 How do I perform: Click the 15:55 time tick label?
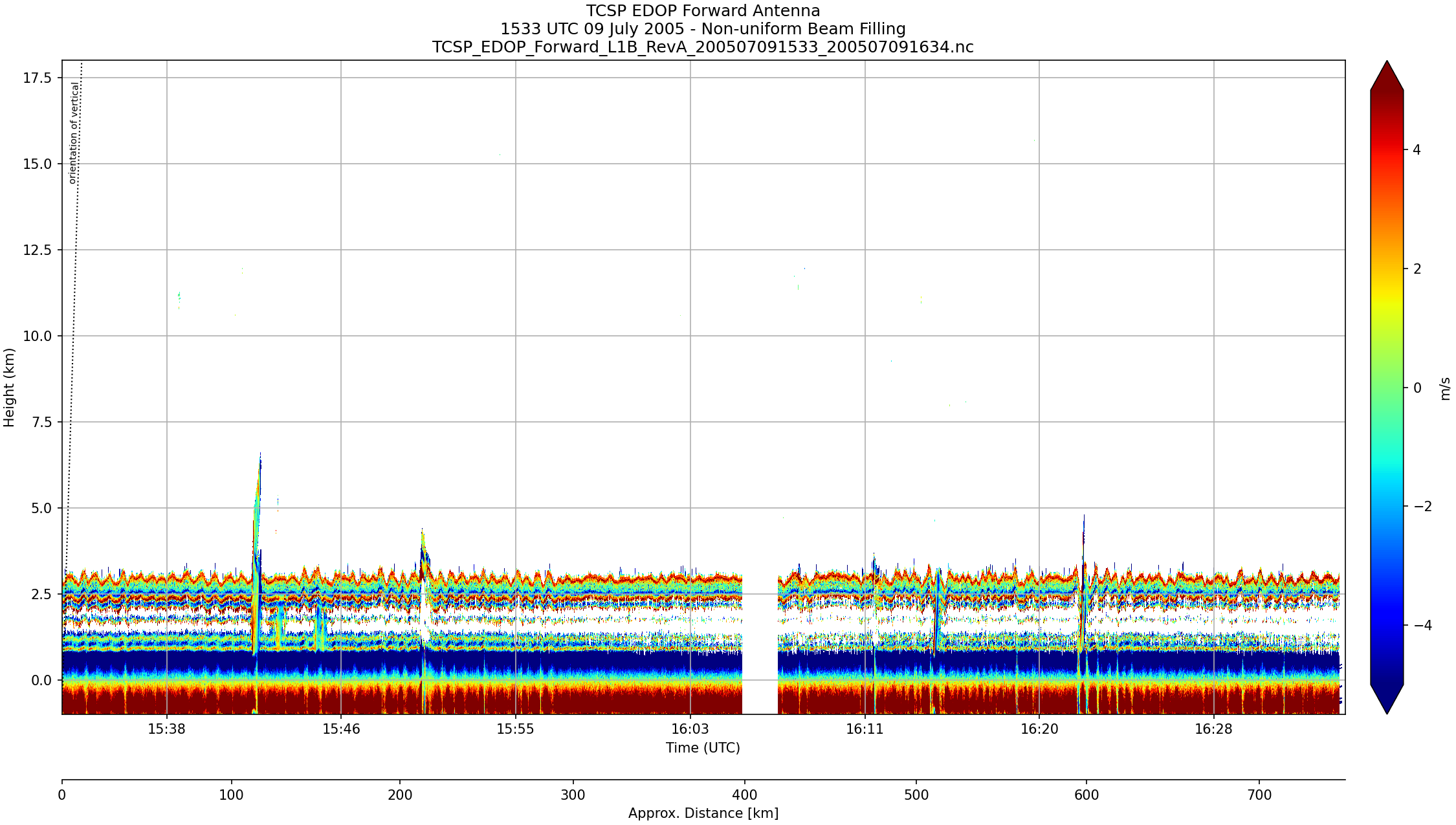pos(515,730)
